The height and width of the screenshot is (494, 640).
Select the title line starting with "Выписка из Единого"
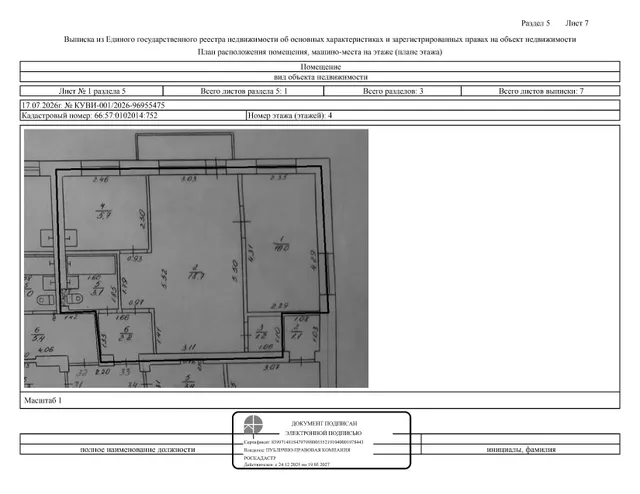(320, 40)
